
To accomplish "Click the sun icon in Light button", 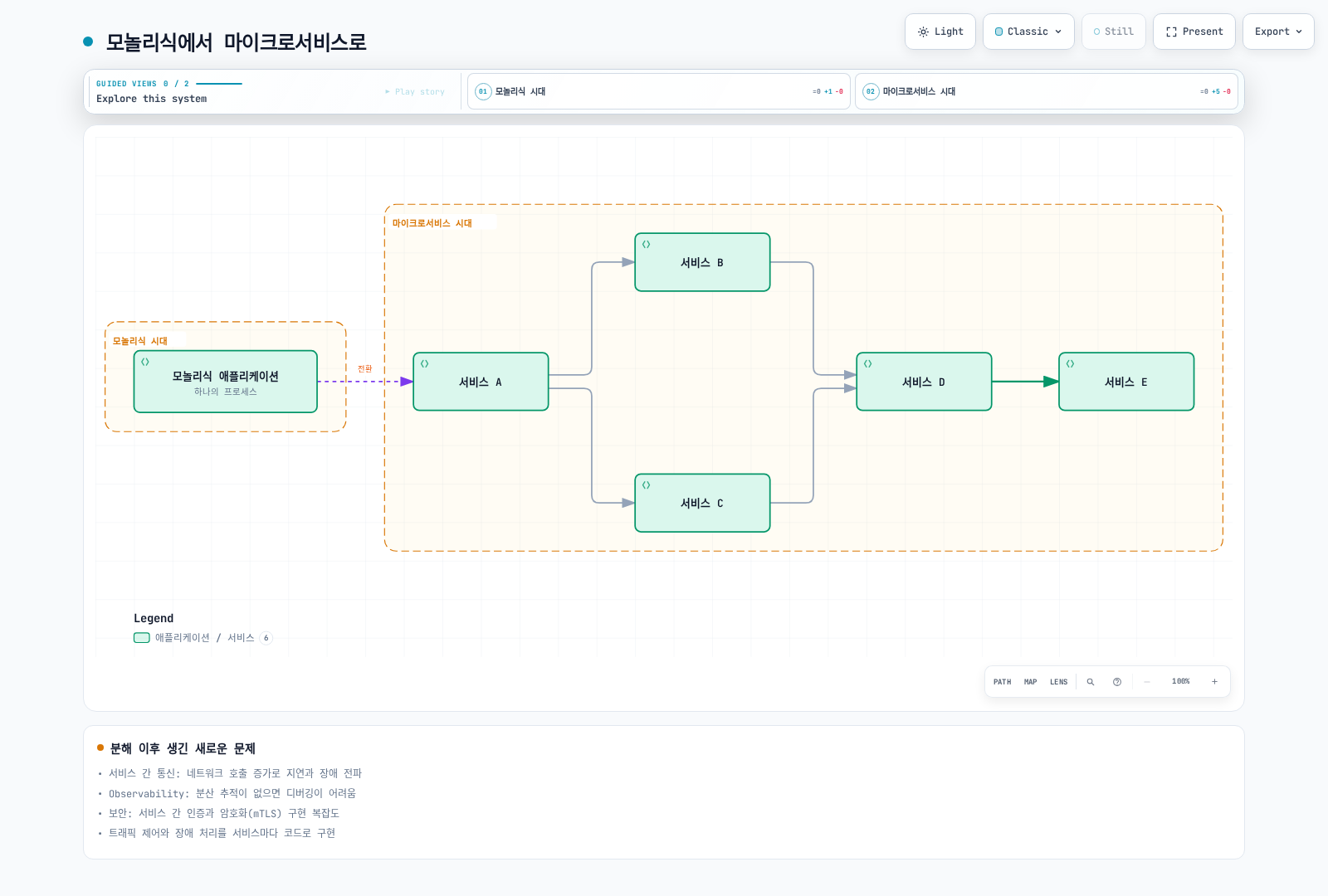I will 923,32.
